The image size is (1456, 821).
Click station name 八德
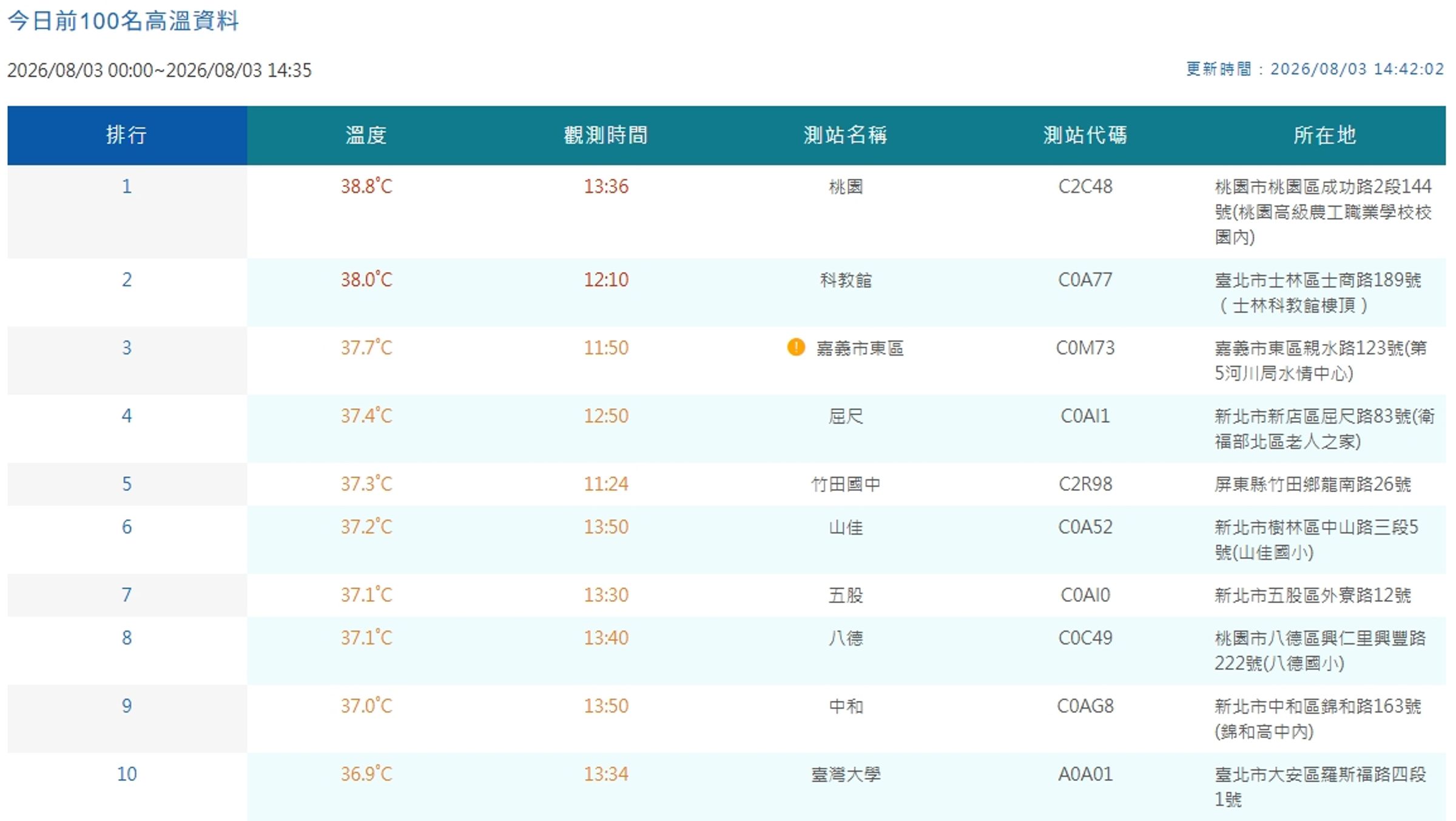click(x=846, y=638)
